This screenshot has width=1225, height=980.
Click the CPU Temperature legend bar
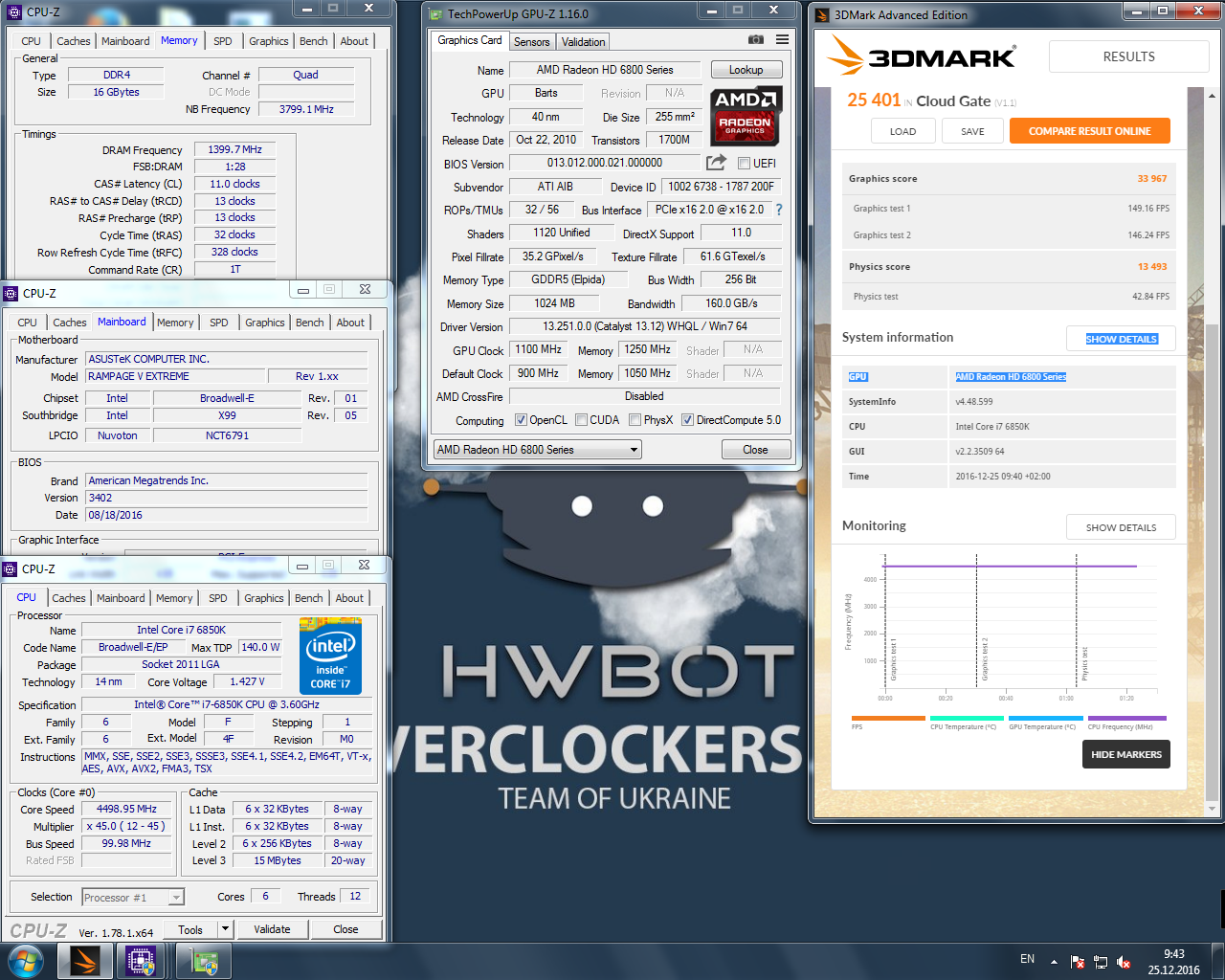pyautogui.click(x=967, y=718)
